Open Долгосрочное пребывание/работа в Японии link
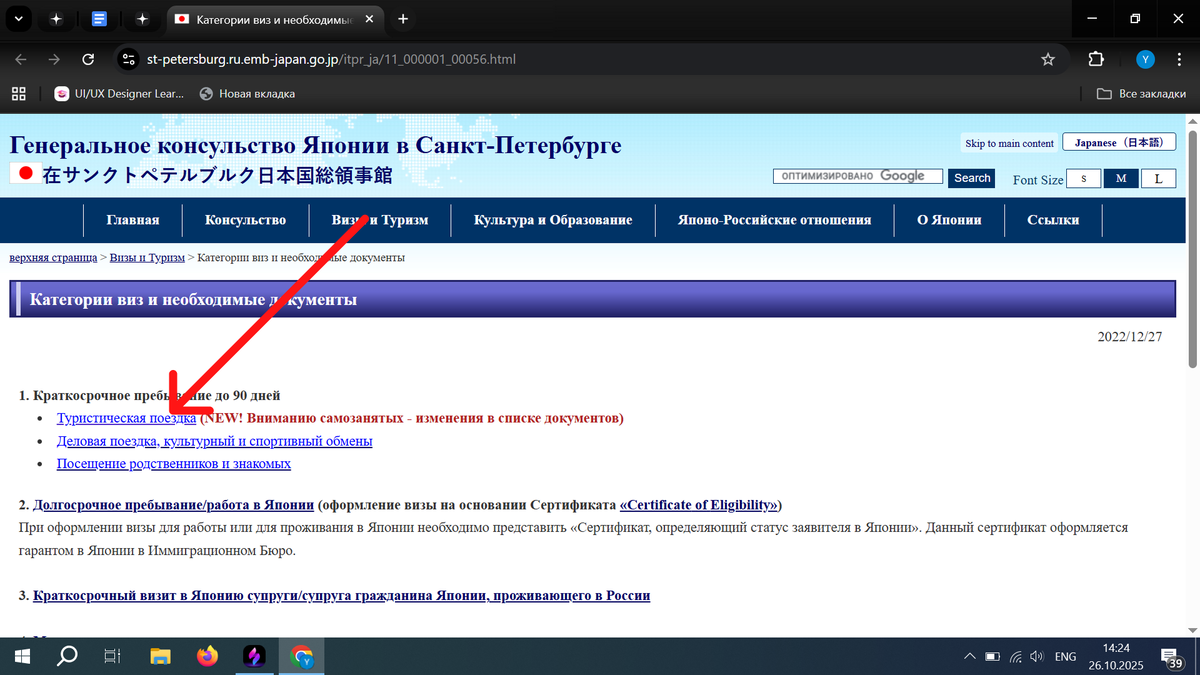 175,504
